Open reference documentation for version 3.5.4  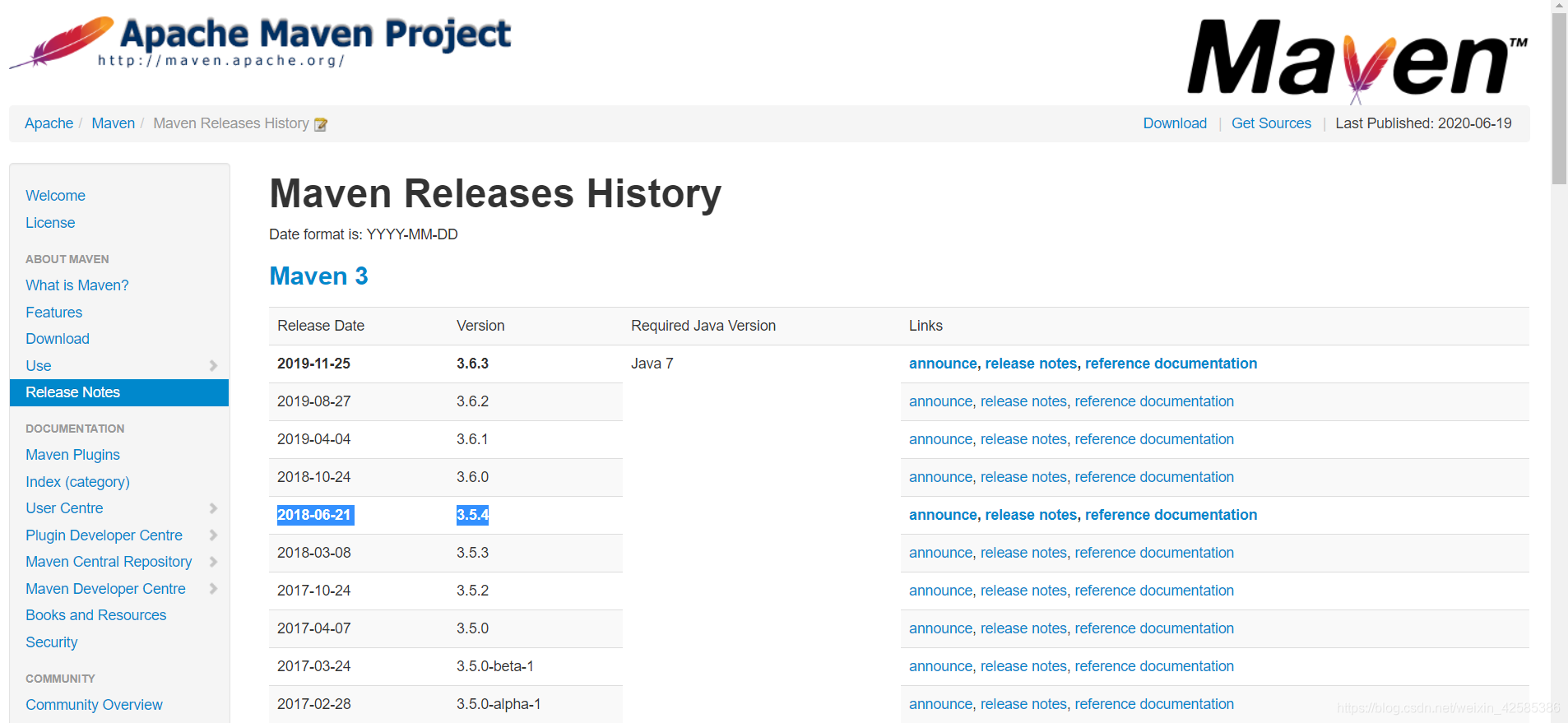coord(1171,515)
